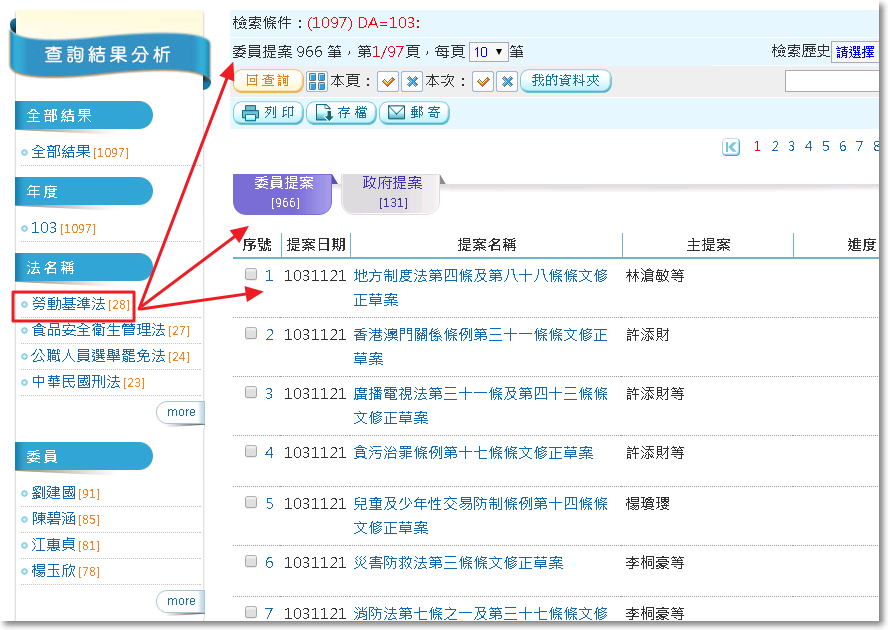Select all for 本次 using checkmark icon

pyautogui.click(x=484, y=81)
